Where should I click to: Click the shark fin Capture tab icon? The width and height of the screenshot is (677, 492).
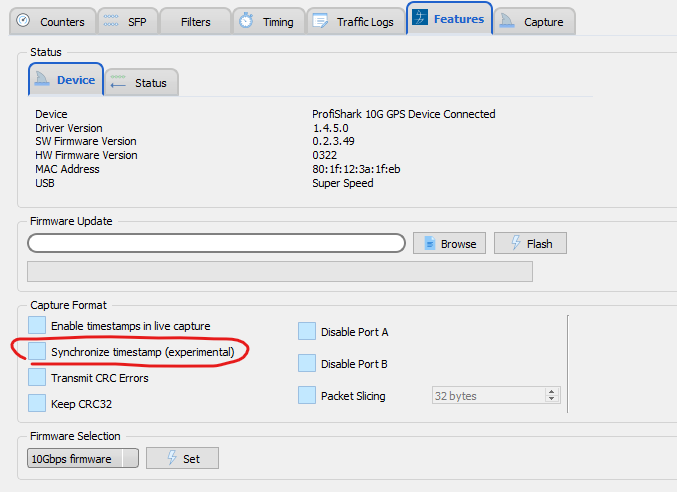pos(508,21)
